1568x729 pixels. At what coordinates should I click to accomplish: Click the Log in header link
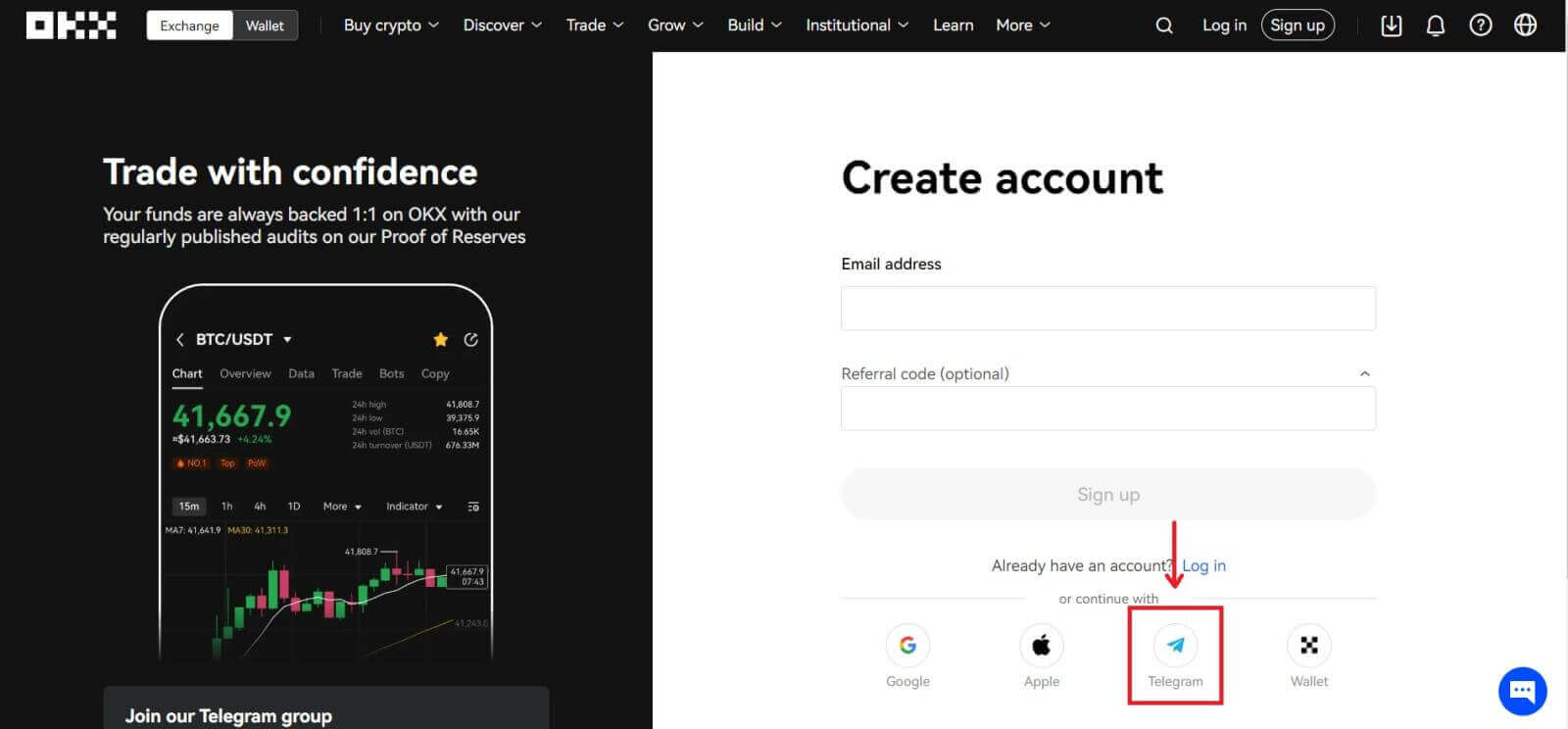[1224, 25]
